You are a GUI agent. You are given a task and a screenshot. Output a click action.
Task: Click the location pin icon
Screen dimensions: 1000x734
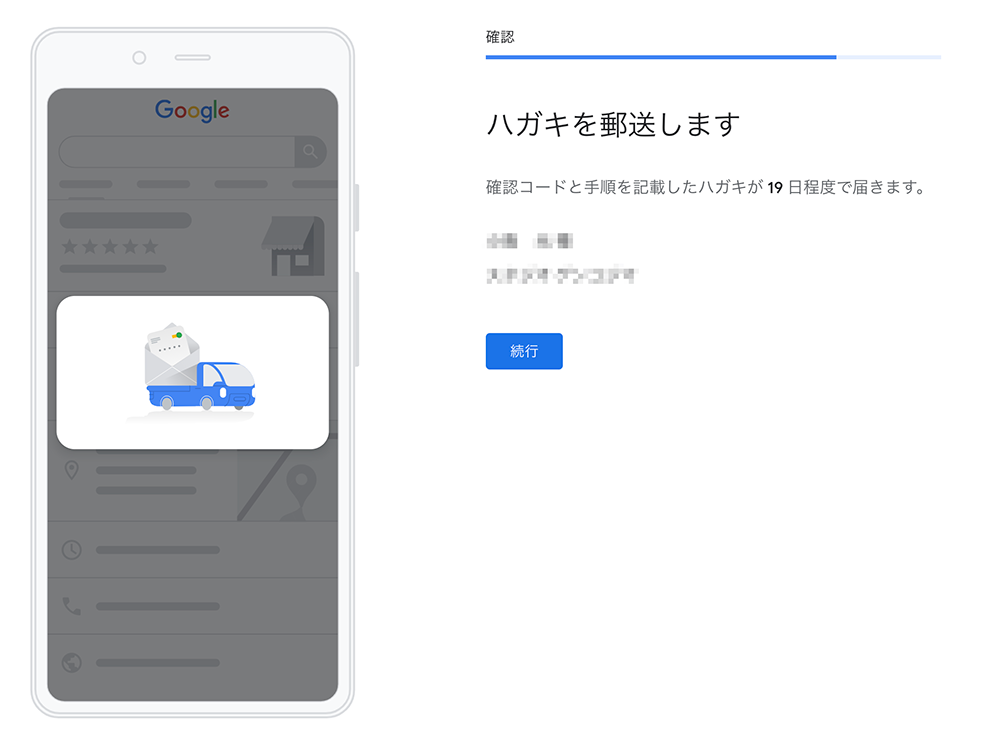(x=72, y=471)
